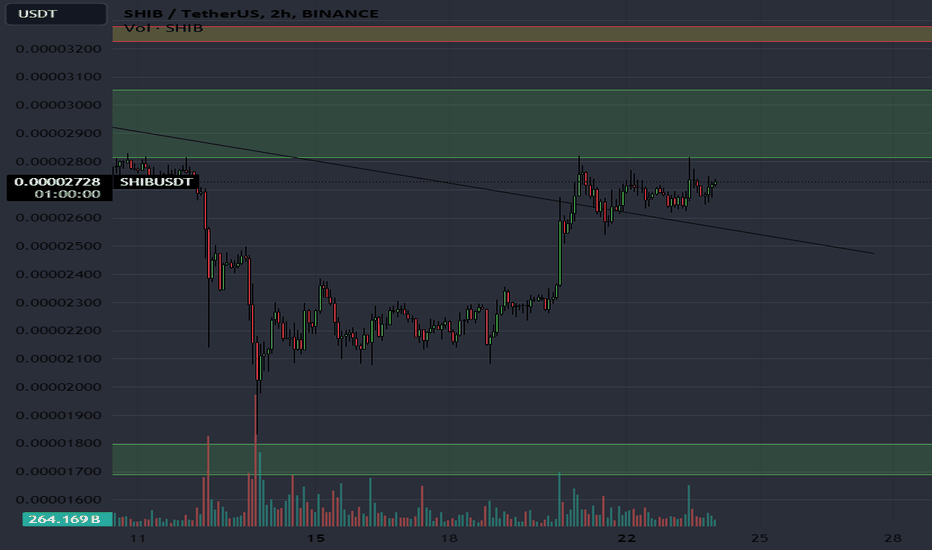Click the USDT currency button
The image size is (932, 550).
pos(56,14)
